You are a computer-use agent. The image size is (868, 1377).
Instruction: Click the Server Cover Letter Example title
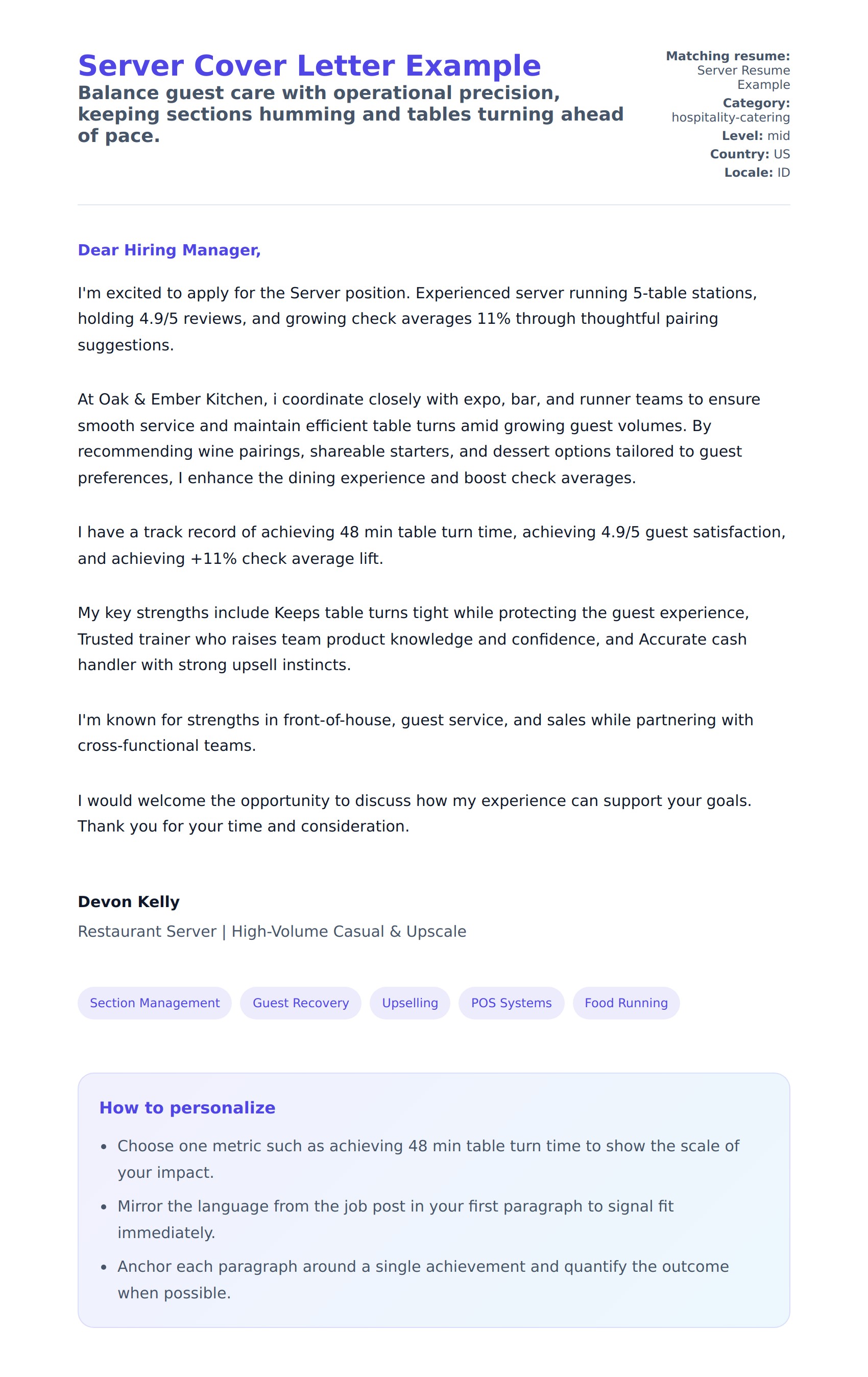(x=309, y=66)
